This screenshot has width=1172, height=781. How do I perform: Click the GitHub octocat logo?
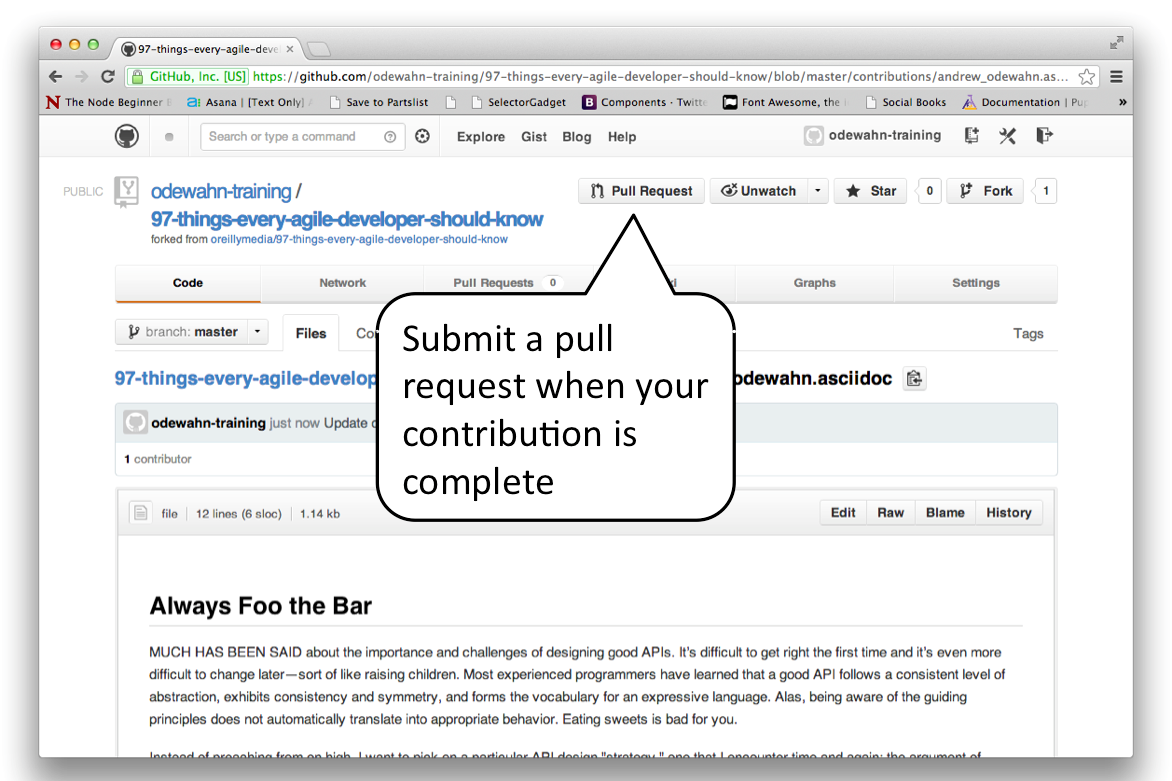point(127,135)
